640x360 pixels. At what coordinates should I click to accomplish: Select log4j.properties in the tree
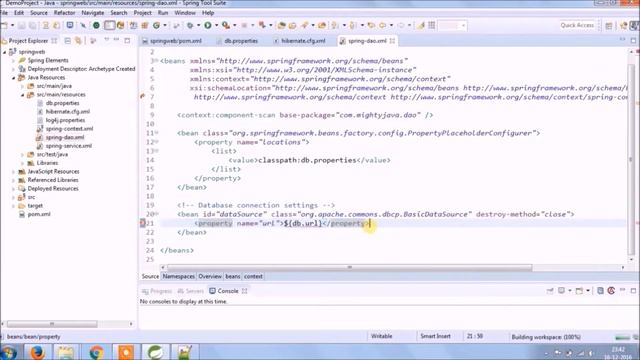(x=65, y=120)
